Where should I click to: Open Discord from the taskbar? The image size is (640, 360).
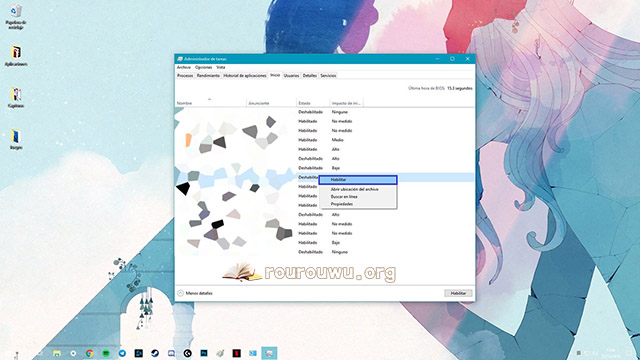(171, 353)
